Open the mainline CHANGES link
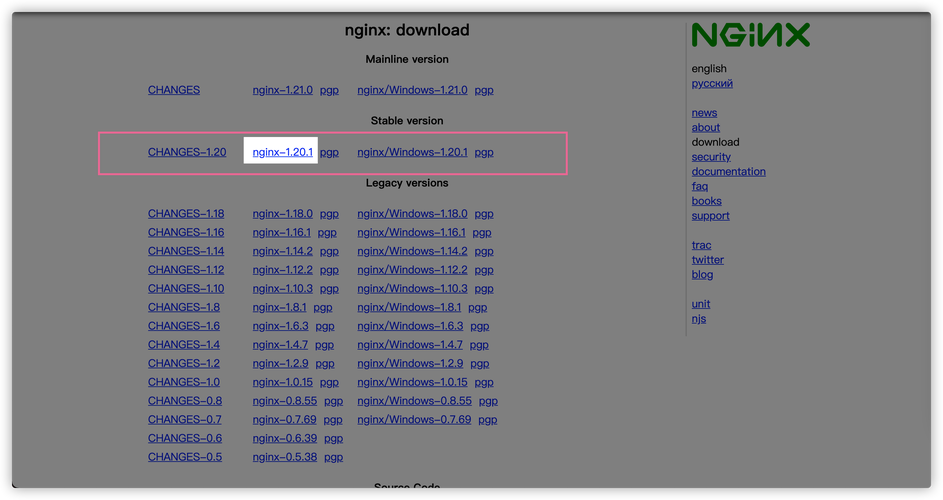The image size is (943, 500). [x=174, y=90]
